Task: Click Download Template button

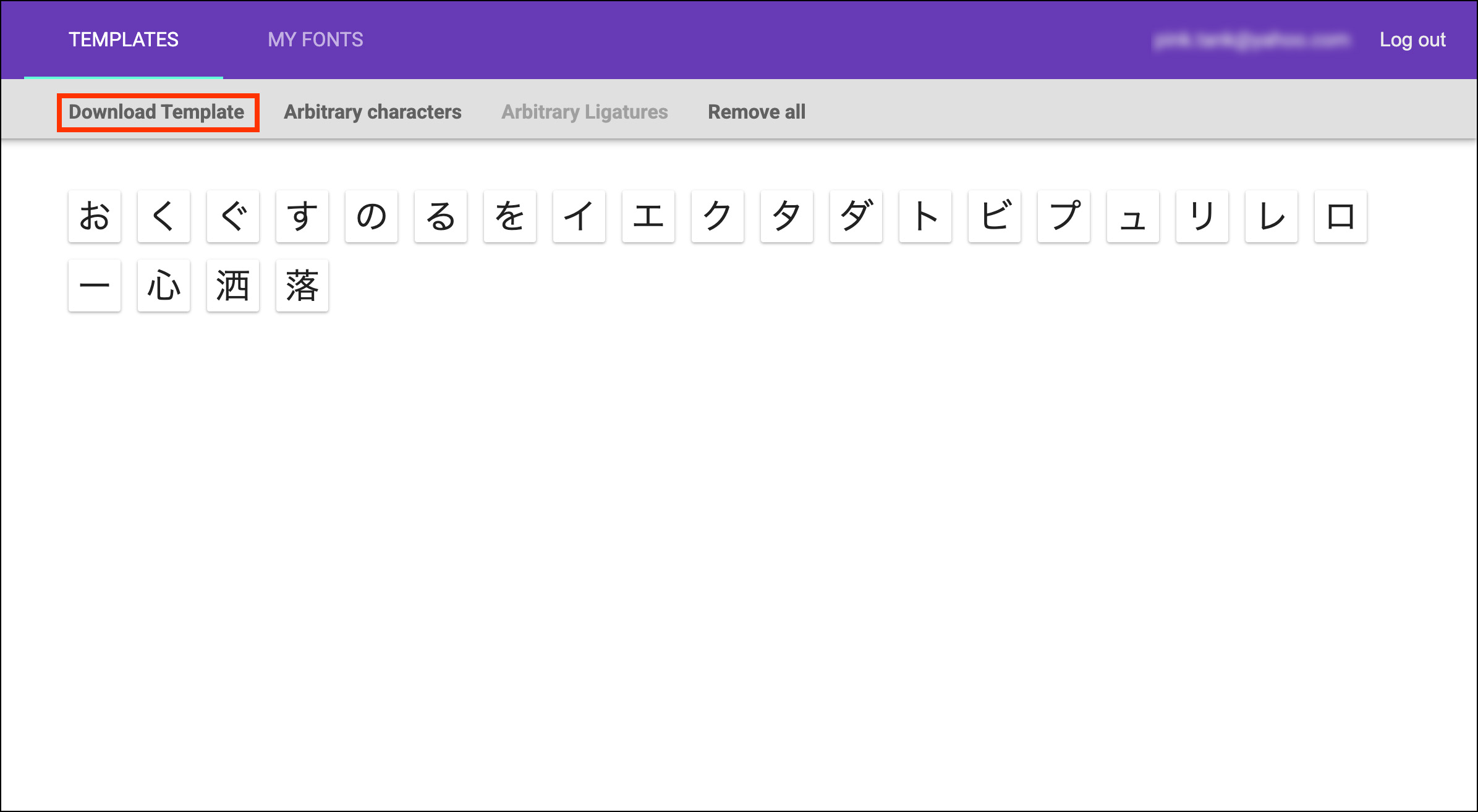Action: tap(157, 112)
